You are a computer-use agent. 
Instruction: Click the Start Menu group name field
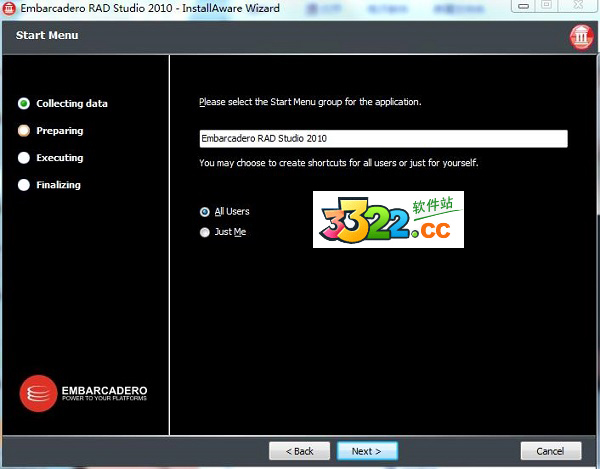[383, 138]
